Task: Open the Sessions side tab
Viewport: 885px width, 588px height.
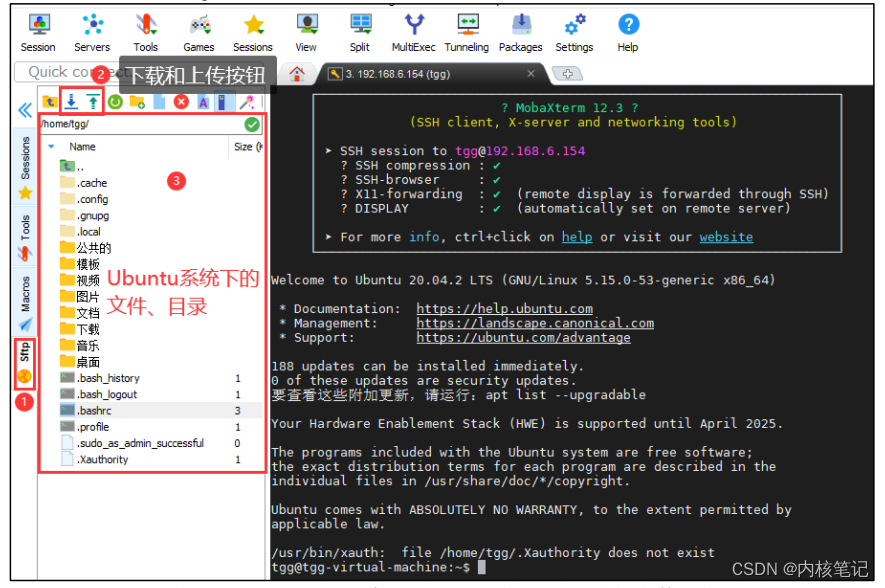Action: tap(25, 167)
